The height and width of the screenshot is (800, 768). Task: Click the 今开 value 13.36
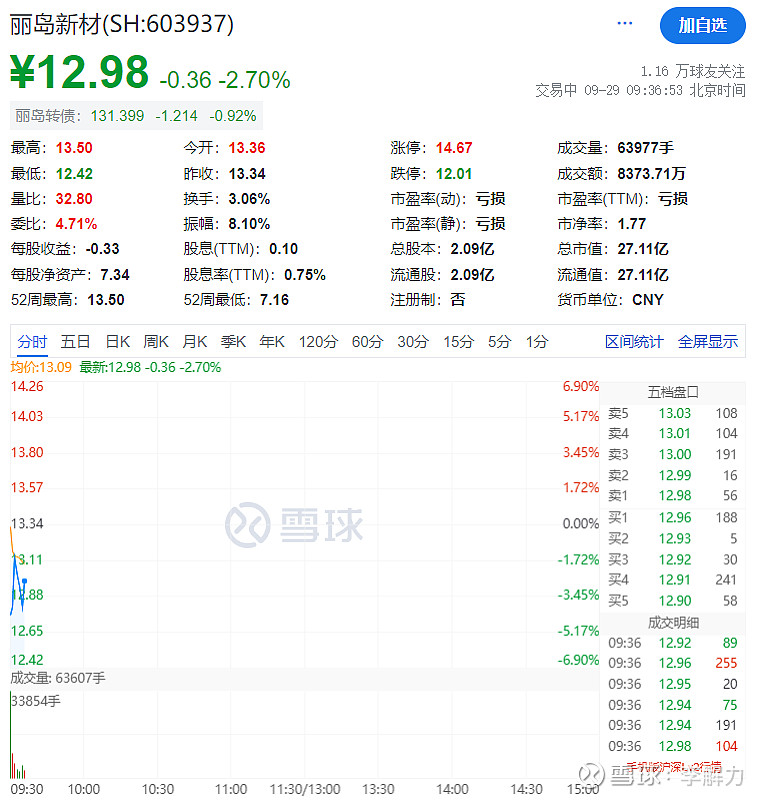coord(247,148)
